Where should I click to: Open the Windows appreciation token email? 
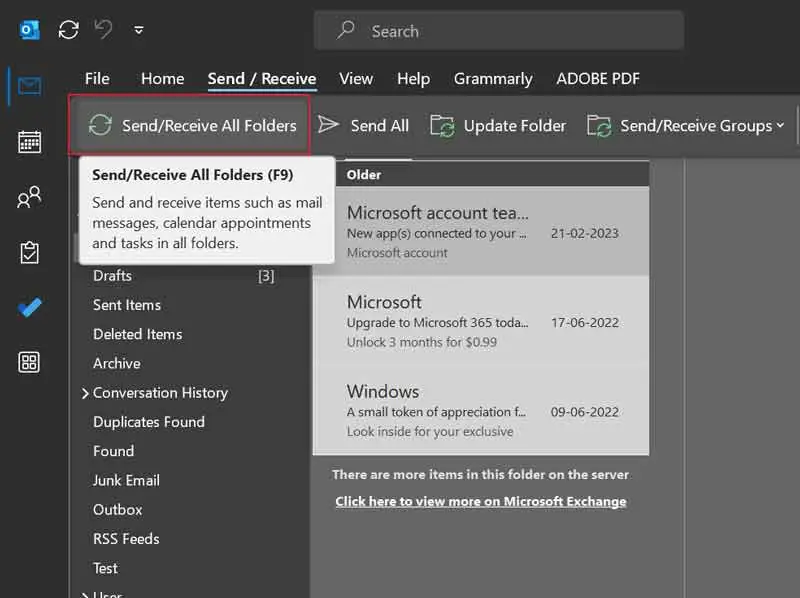(x=482, y=410)
